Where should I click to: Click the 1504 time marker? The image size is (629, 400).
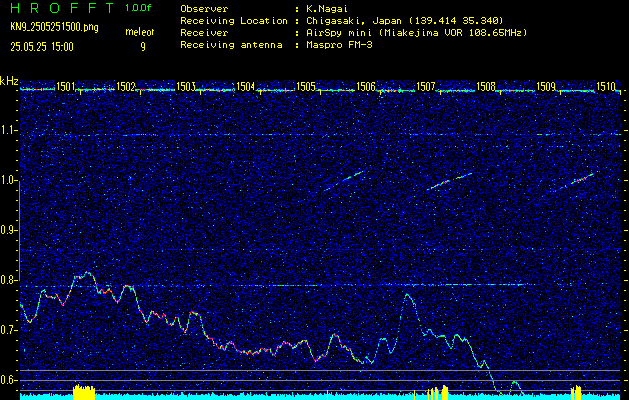[246, 86]
